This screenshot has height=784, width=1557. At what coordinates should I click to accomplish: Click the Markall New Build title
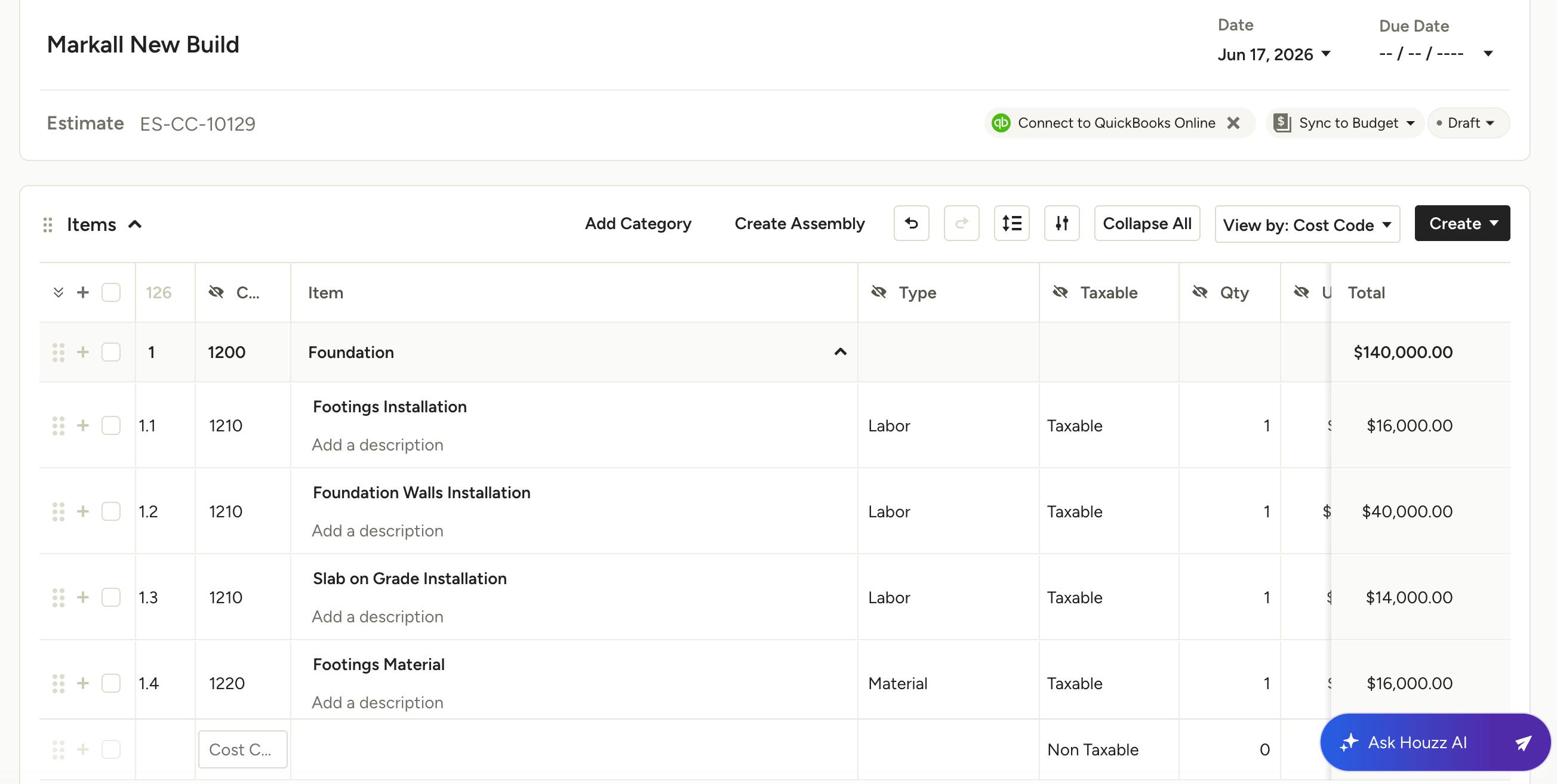coord(143,45)
